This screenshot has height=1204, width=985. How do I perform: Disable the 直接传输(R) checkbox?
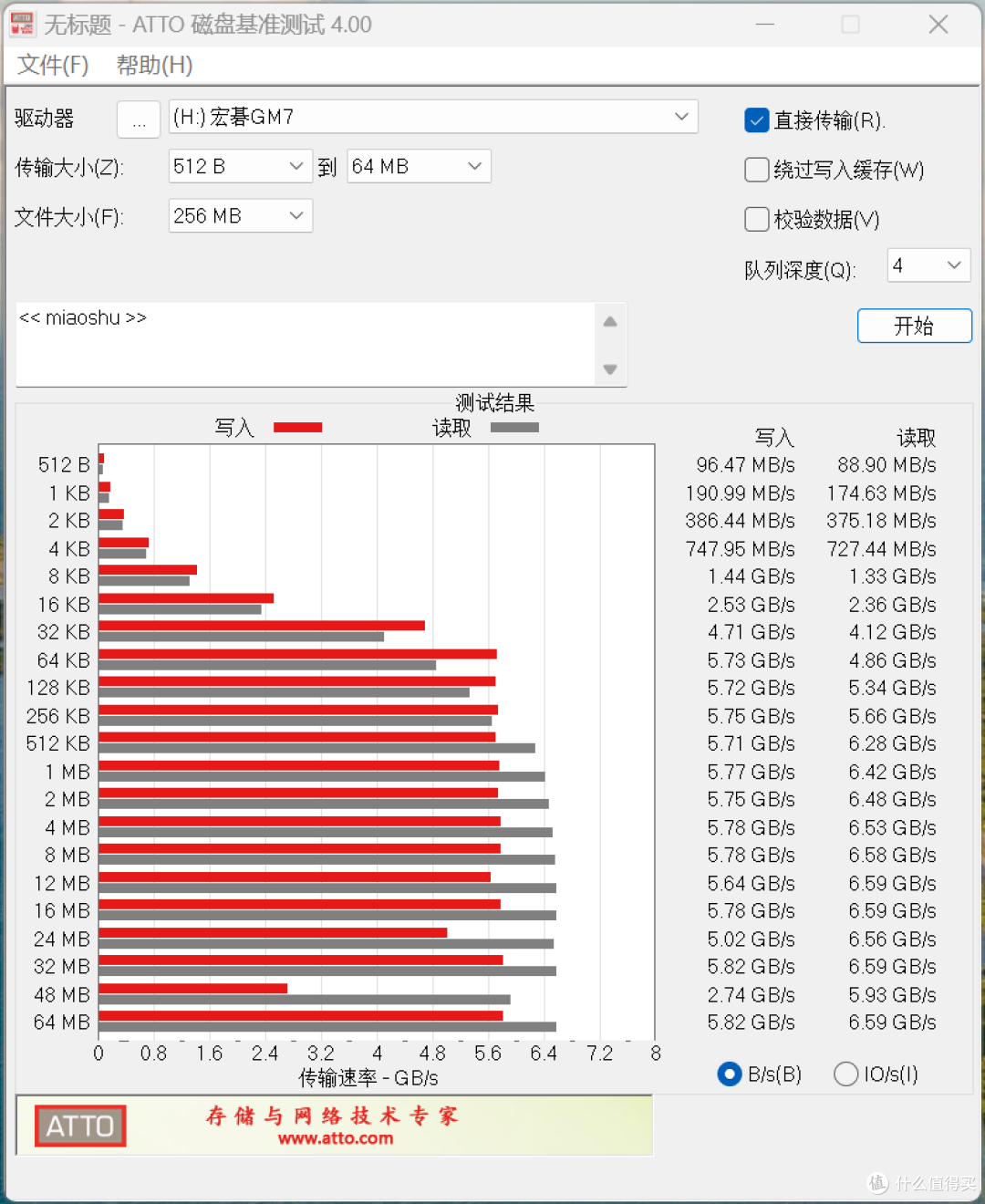point(756,119)
